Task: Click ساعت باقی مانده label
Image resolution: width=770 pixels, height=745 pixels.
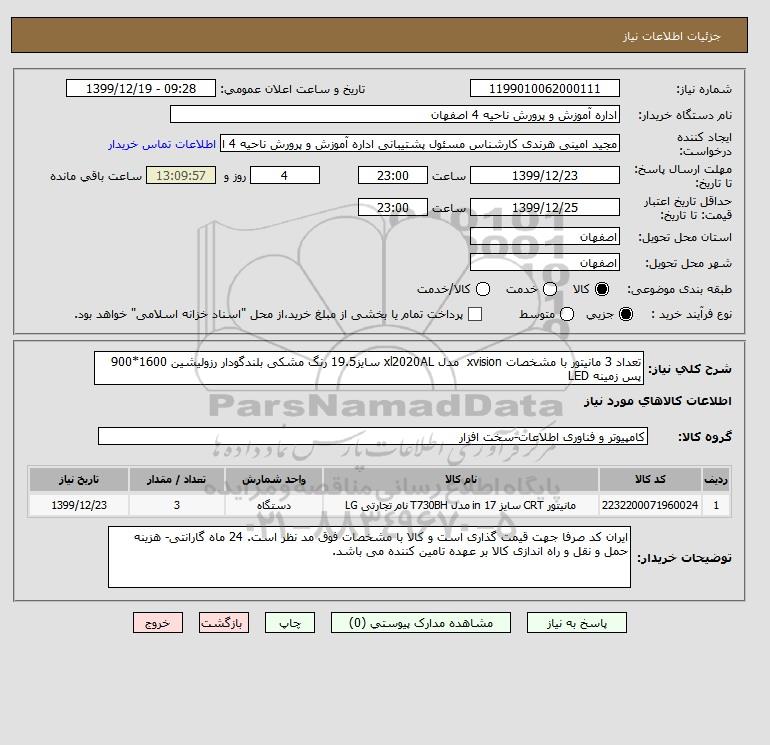Action: (96, 176)
